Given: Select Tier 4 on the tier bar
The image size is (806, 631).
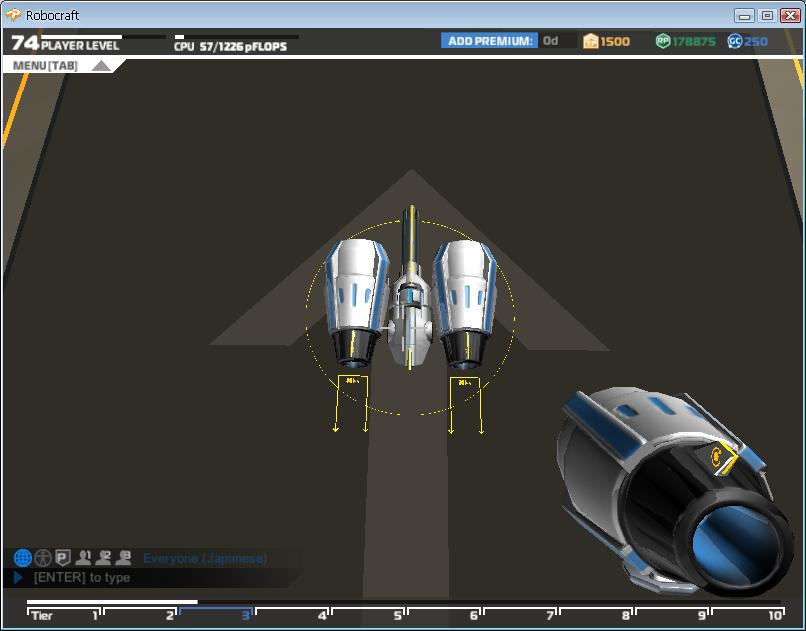Looking at the screenshot, I should click(292, 614).
